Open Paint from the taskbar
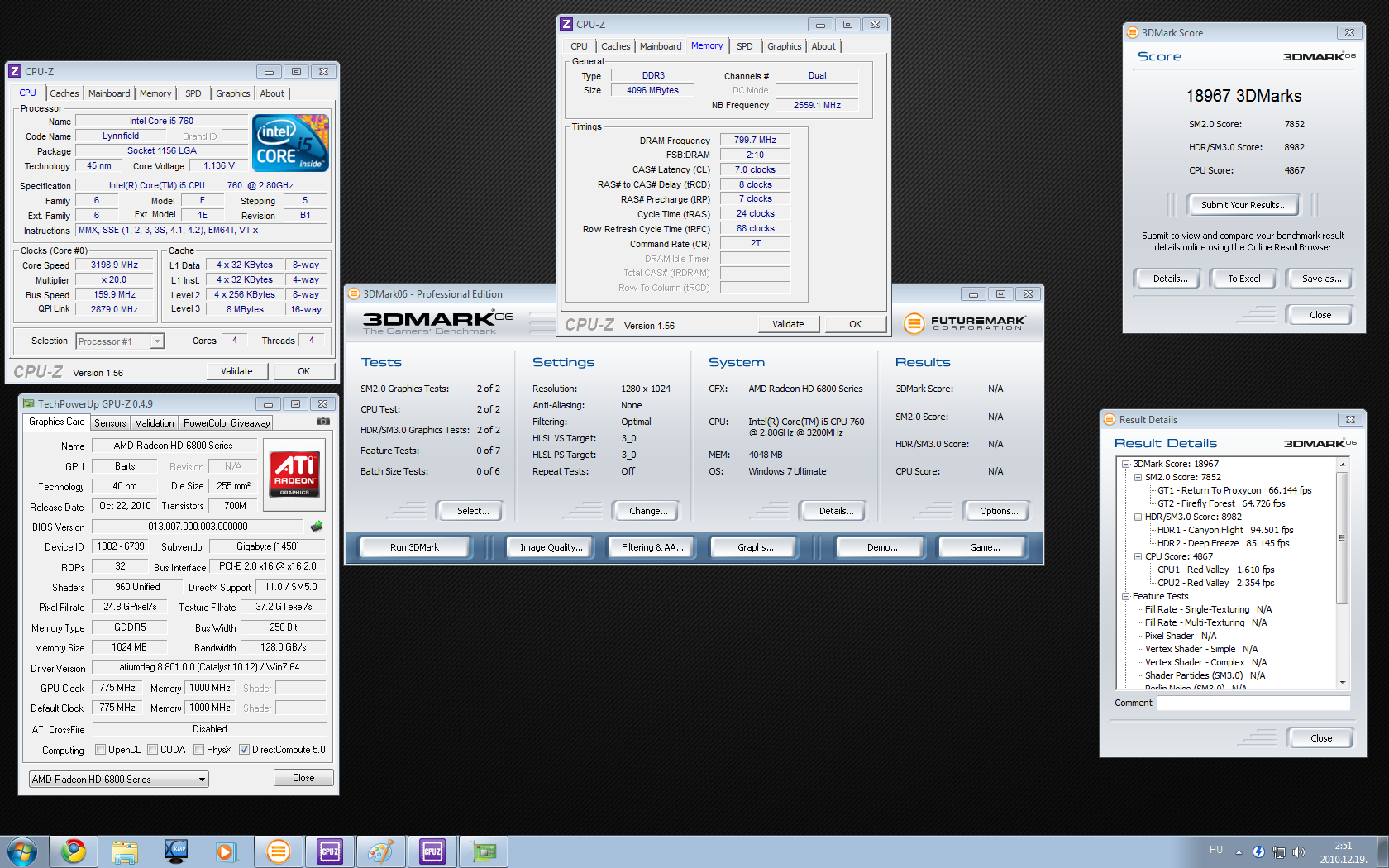Screen dimensions: 1389x868 (380, 851)
